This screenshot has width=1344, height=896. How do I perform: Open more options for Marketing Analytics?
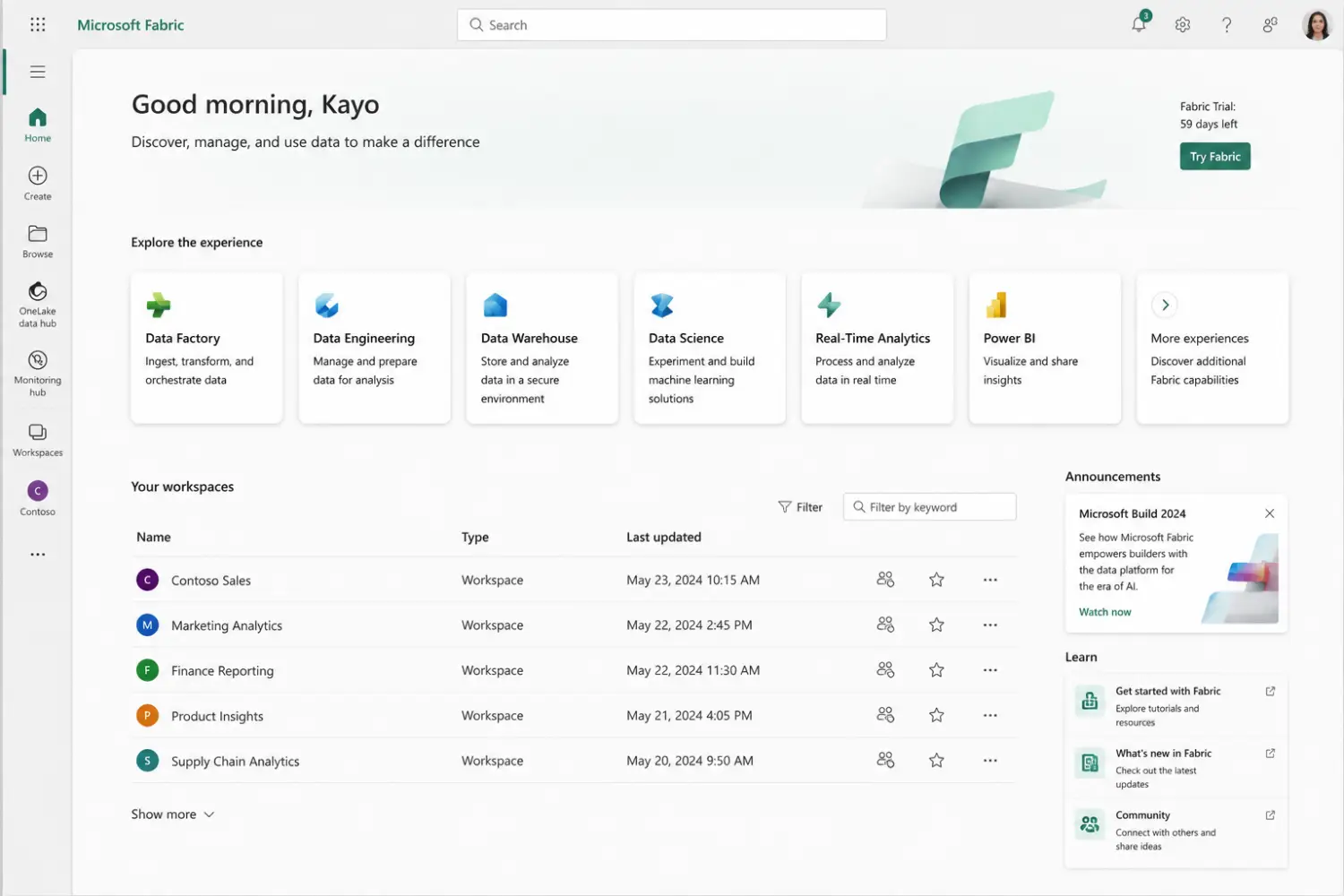[x=990, y=625]
